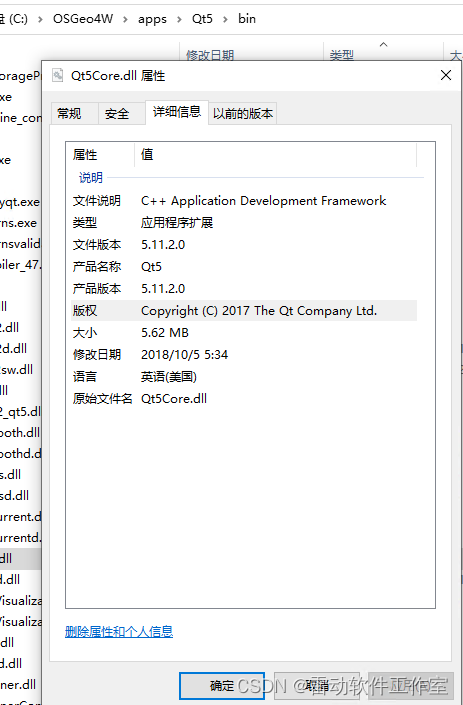Click the 属性 column header

(x=100, y=155)
